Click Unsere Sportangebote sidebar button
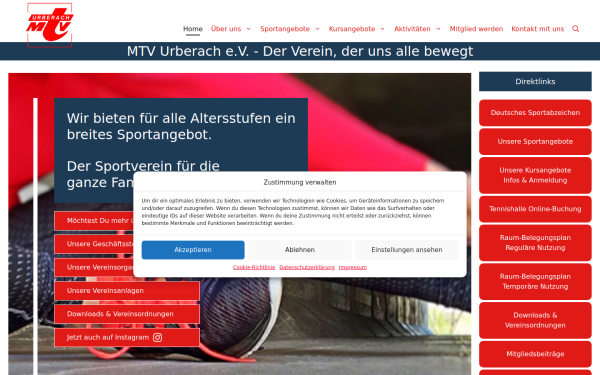This screenshot has width=600, height=375. tap(535, 142)
